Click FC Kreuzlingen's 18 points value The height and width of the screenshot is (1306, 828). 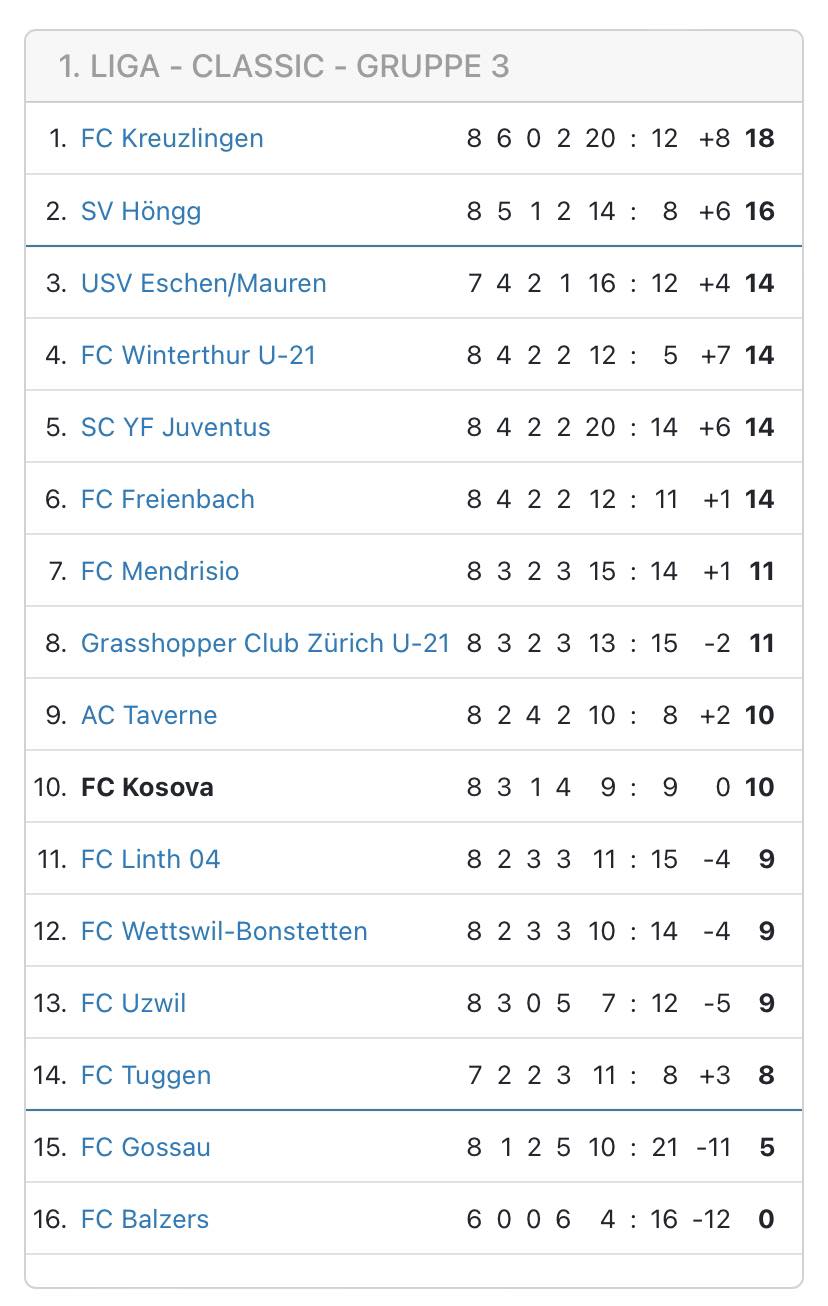[760, 138]
